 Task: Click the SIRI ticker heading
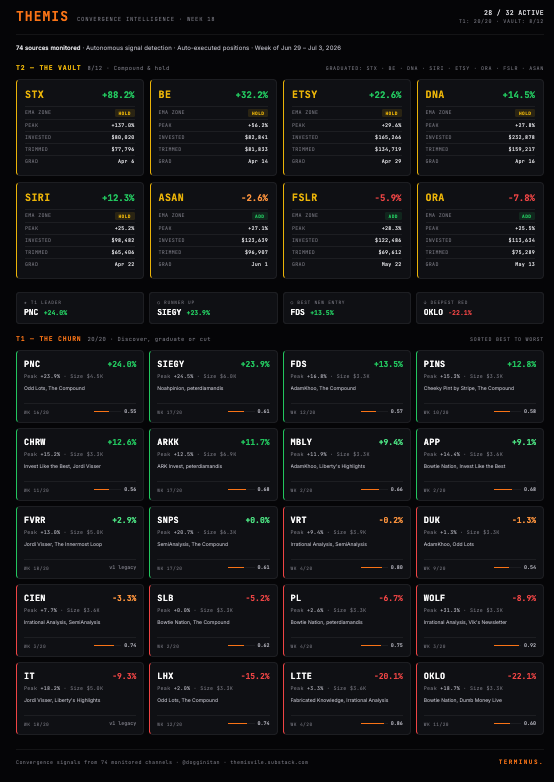tap(37, 197)
